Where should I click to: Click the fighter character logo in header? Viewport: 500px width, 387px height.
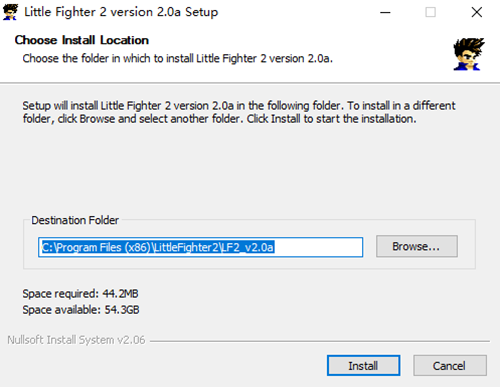point(468,54)
